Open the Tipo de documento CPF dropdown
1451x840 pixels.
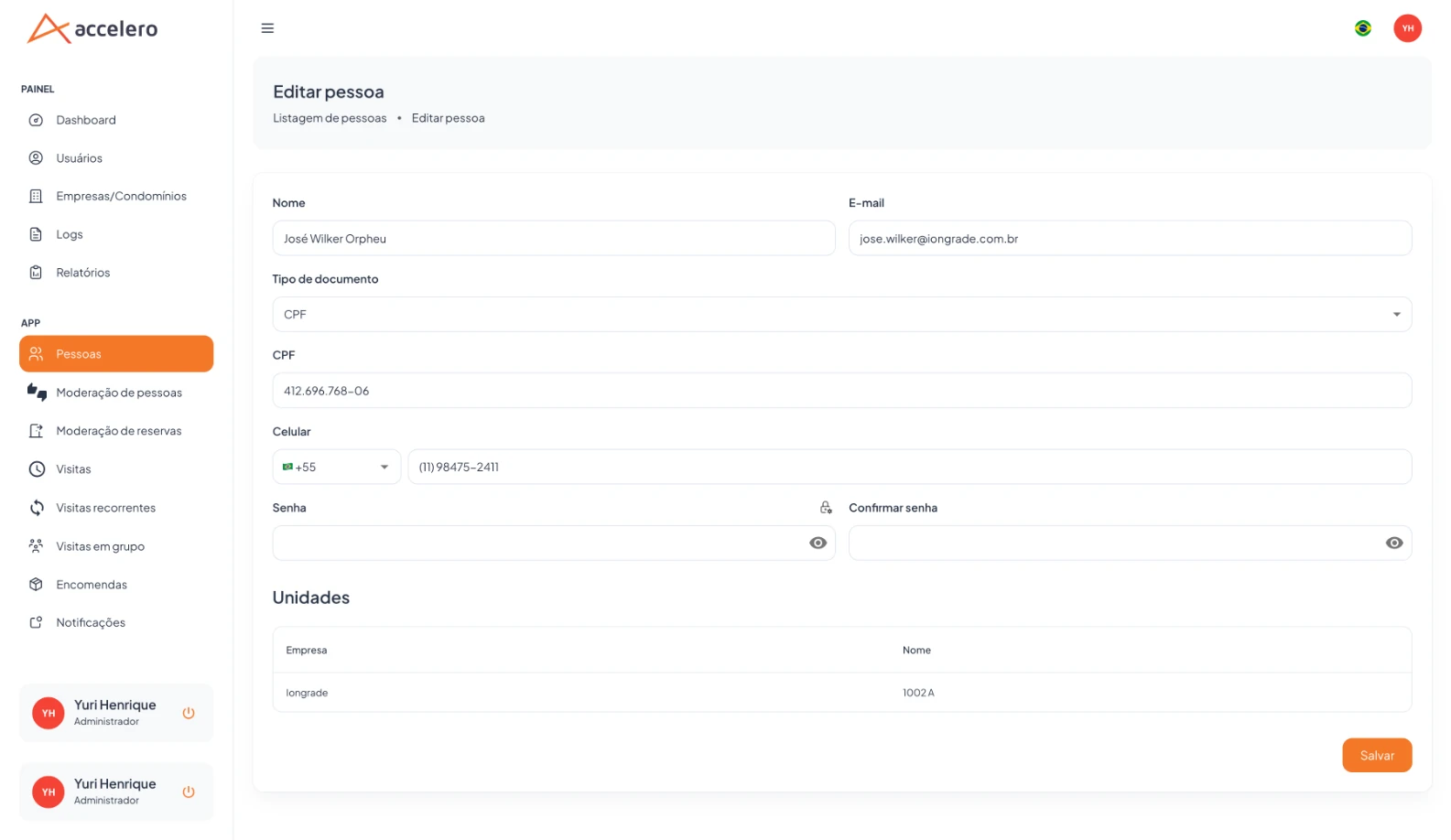click(x=841, y=315)
